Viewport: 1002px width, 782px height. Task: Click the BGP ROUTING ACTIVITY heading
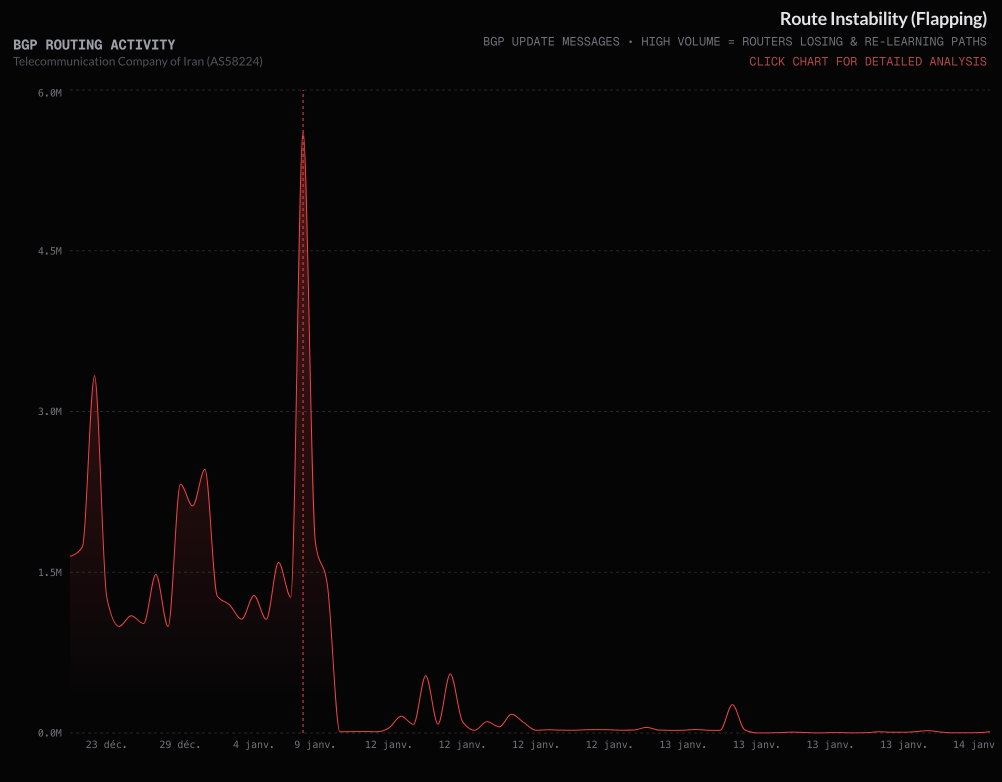[94, 45]
